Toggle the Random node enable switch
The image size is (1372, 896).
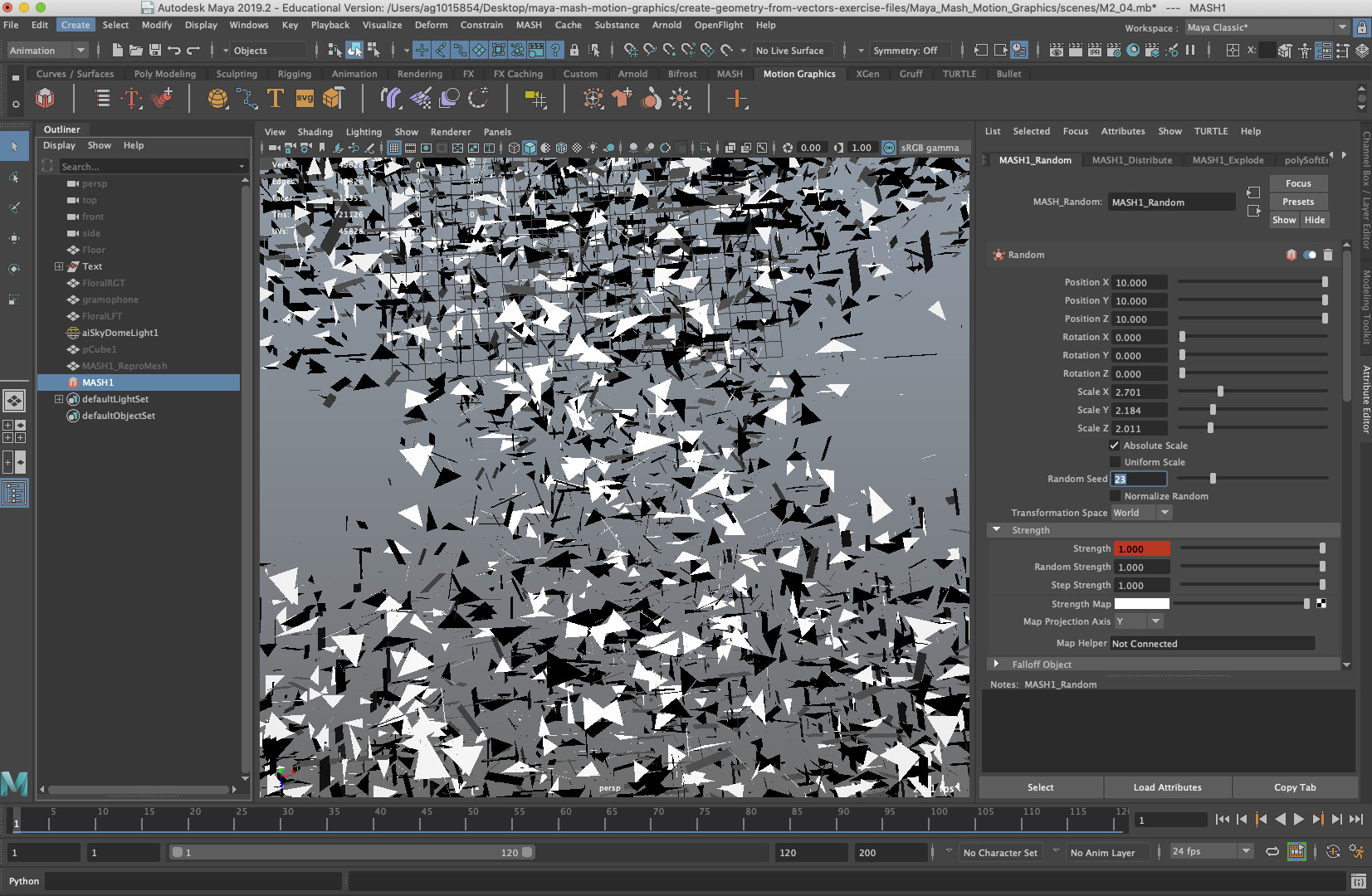(1309, 255)
